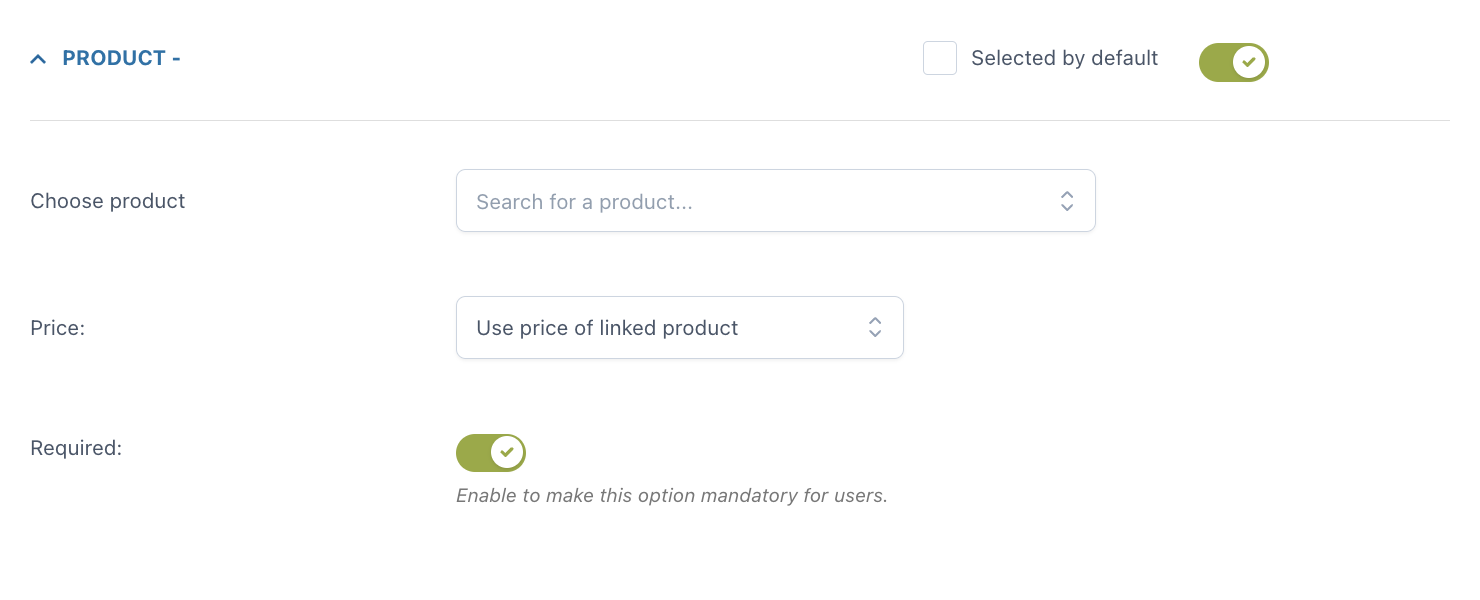This screenshot has width=1480, height=600.
Task: Click the 'Enable to make this option mandatory' hint
Action: click(671, 495)
